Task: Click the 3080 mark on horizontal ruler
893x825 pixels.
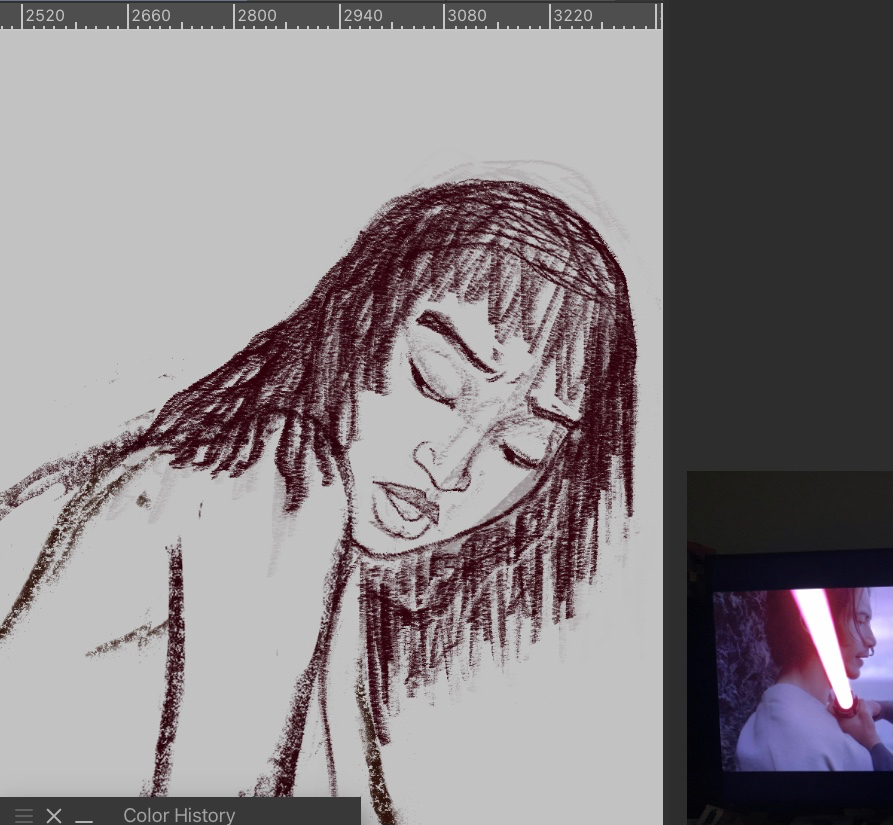Action: point(467,16)
